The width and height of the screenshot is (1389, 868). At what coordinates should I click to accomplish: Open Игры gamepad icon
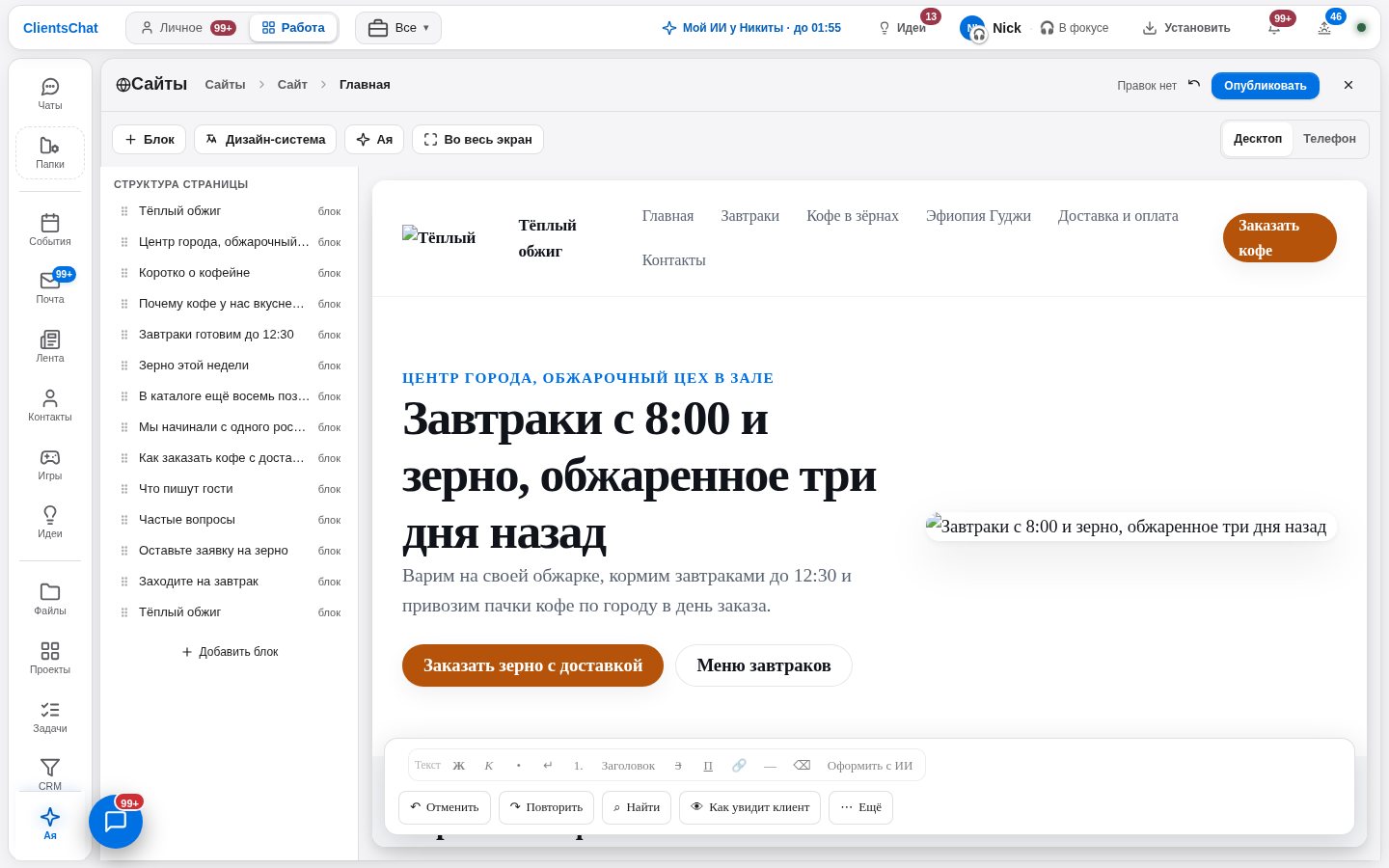[x=50, y=464]
